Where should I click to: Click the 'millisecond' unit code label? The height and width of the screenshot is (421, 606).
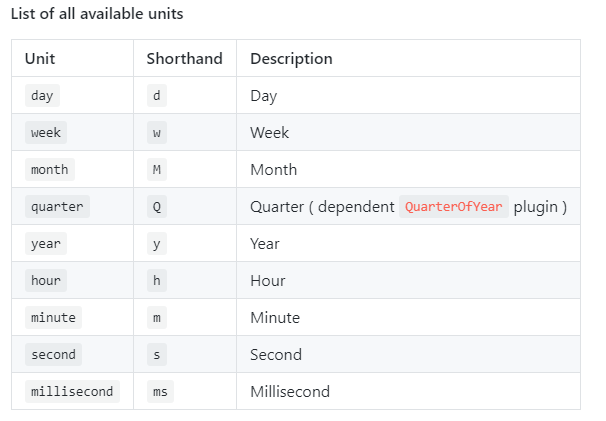tap(72, 391)
